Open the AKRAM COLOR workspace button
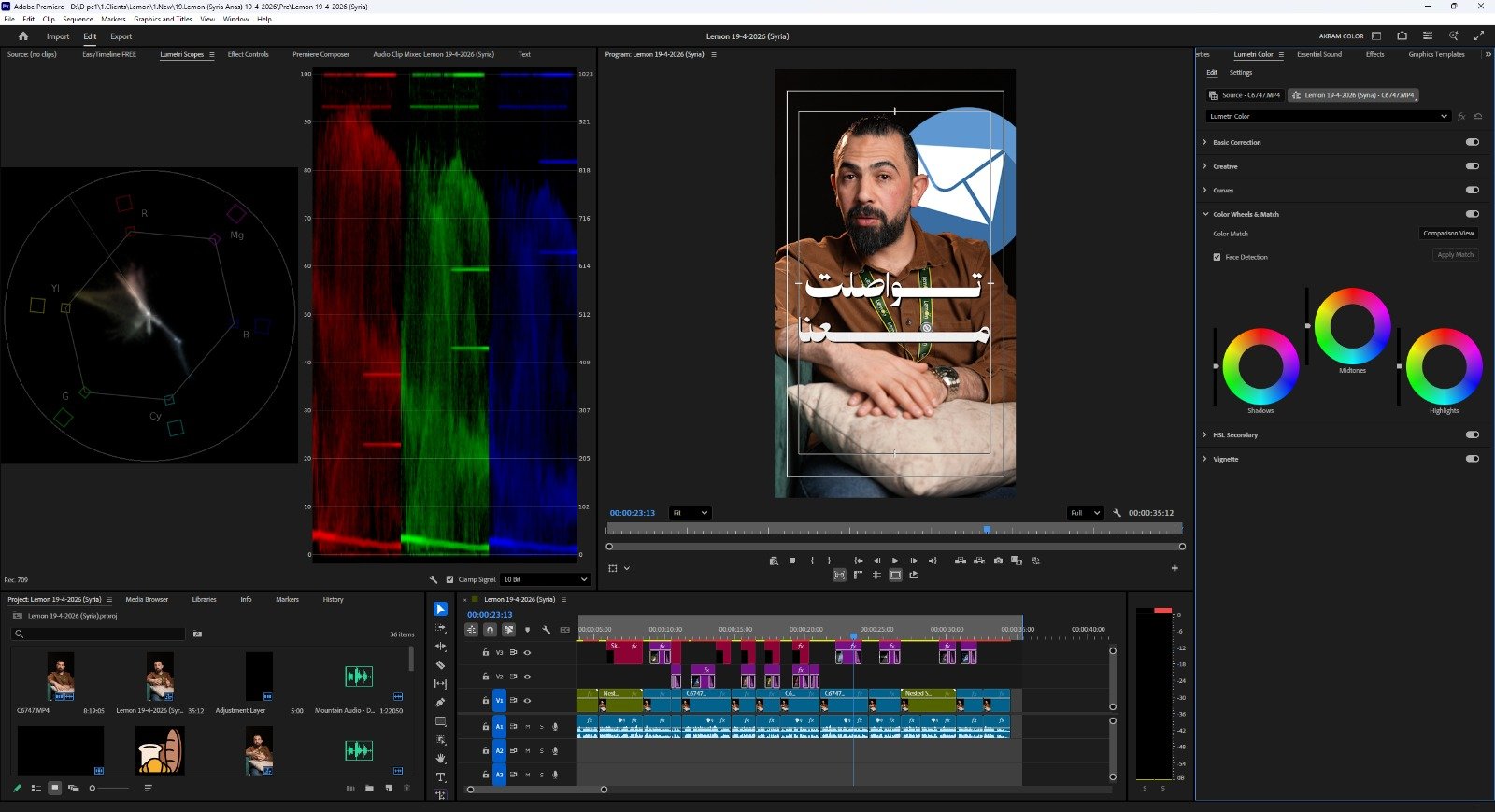This screenshot has height=812, width=1495. coord(1341,36)
